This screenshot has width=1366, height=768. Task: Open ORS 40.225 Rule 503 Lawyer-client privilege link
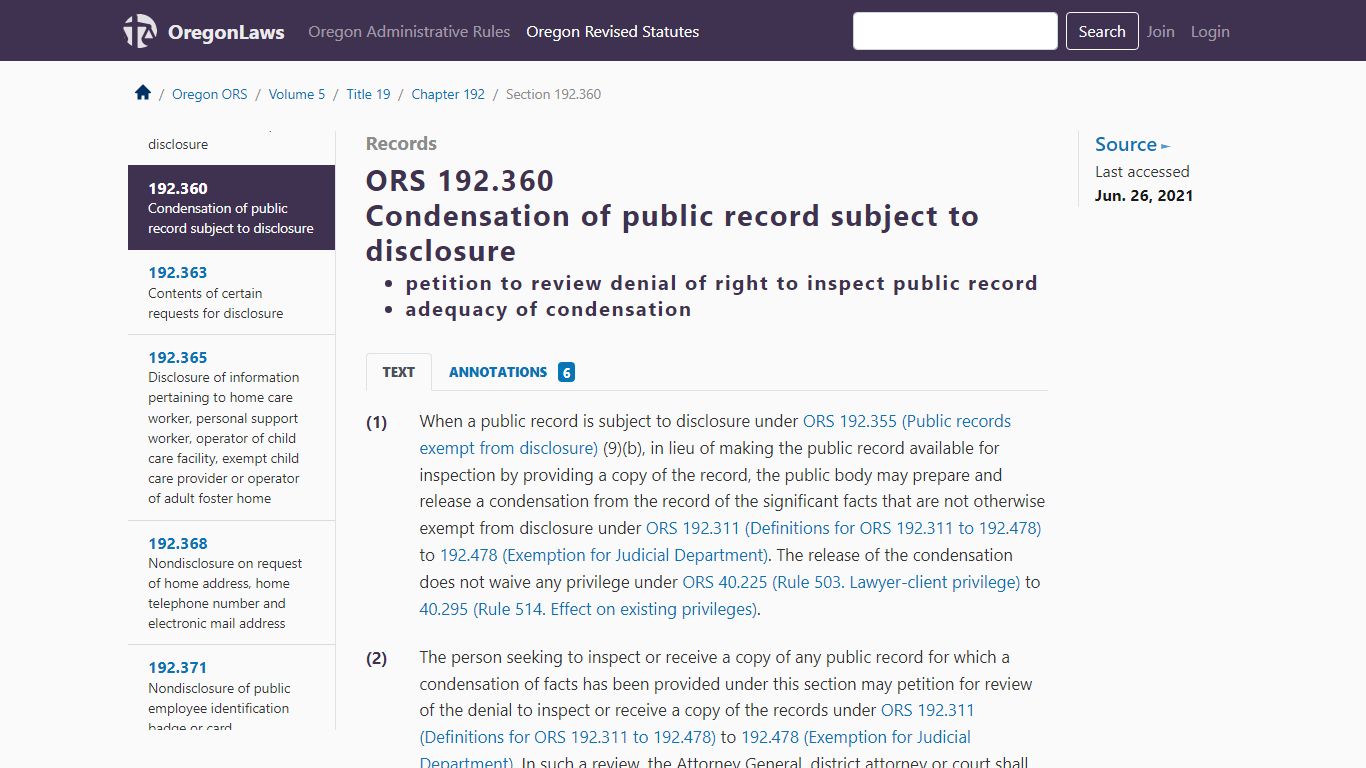tap(851, 582)
